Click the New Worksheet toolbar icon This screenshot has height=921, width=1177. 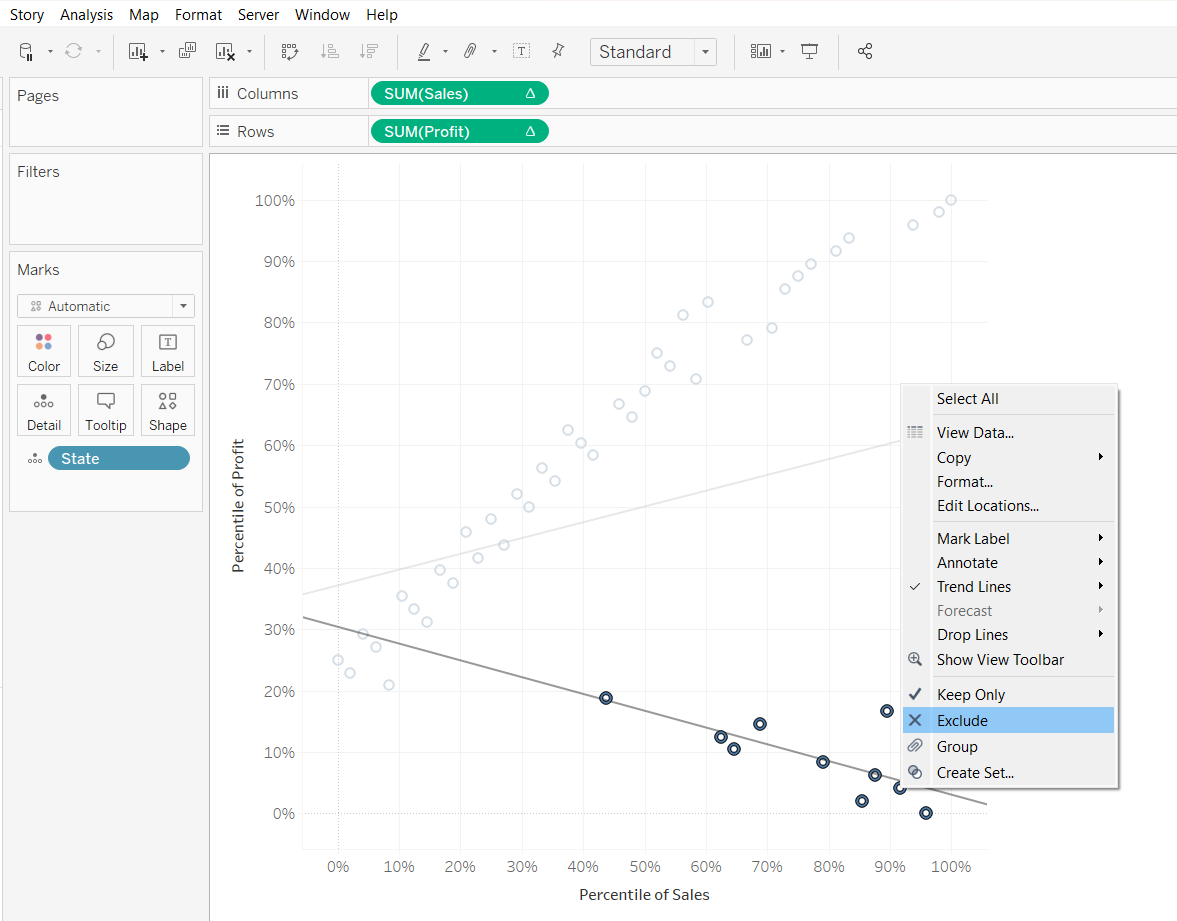tap(138, 51)
